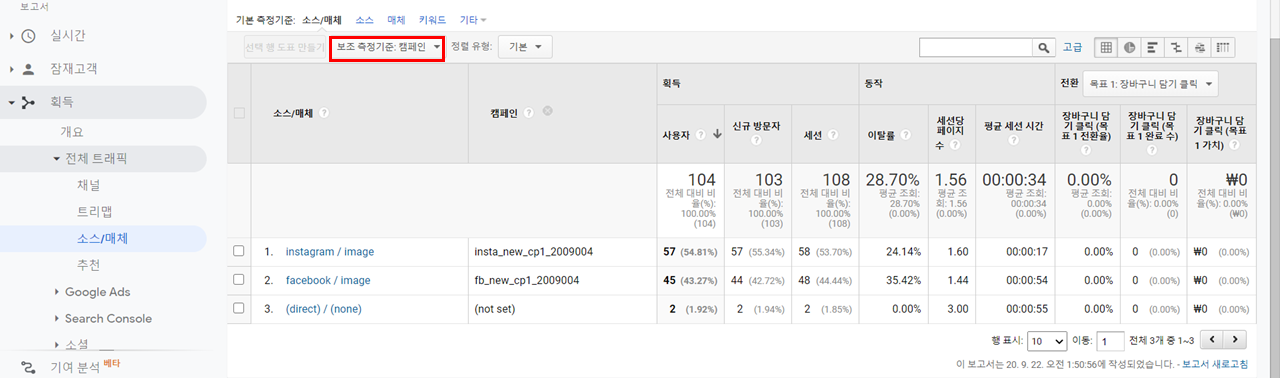Select the performance bar view icon

[1153, 47]
